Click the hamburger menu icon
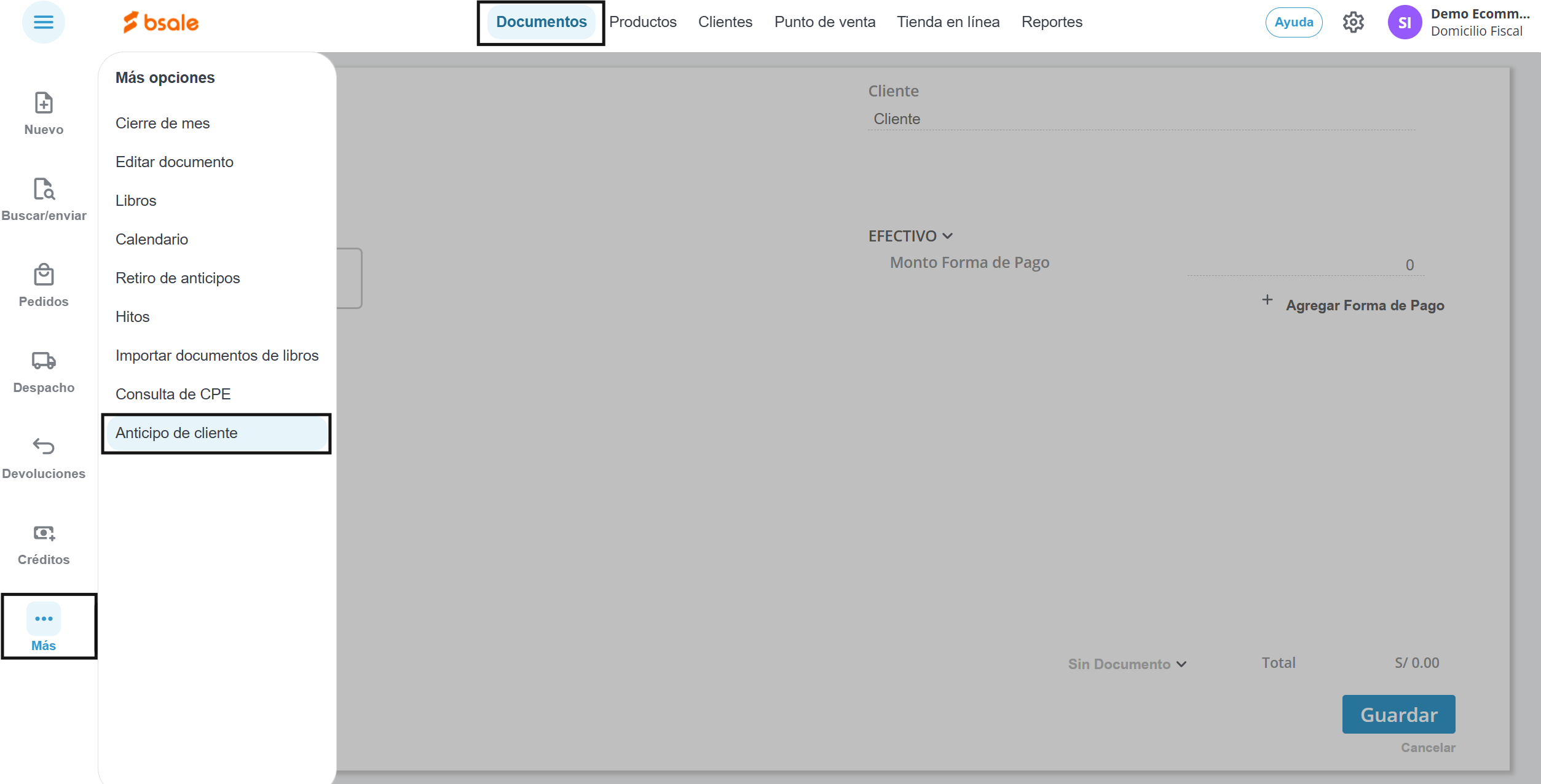Image resolution: width=1541 pixels, height=784 pixels. click(x=43, y=23)
